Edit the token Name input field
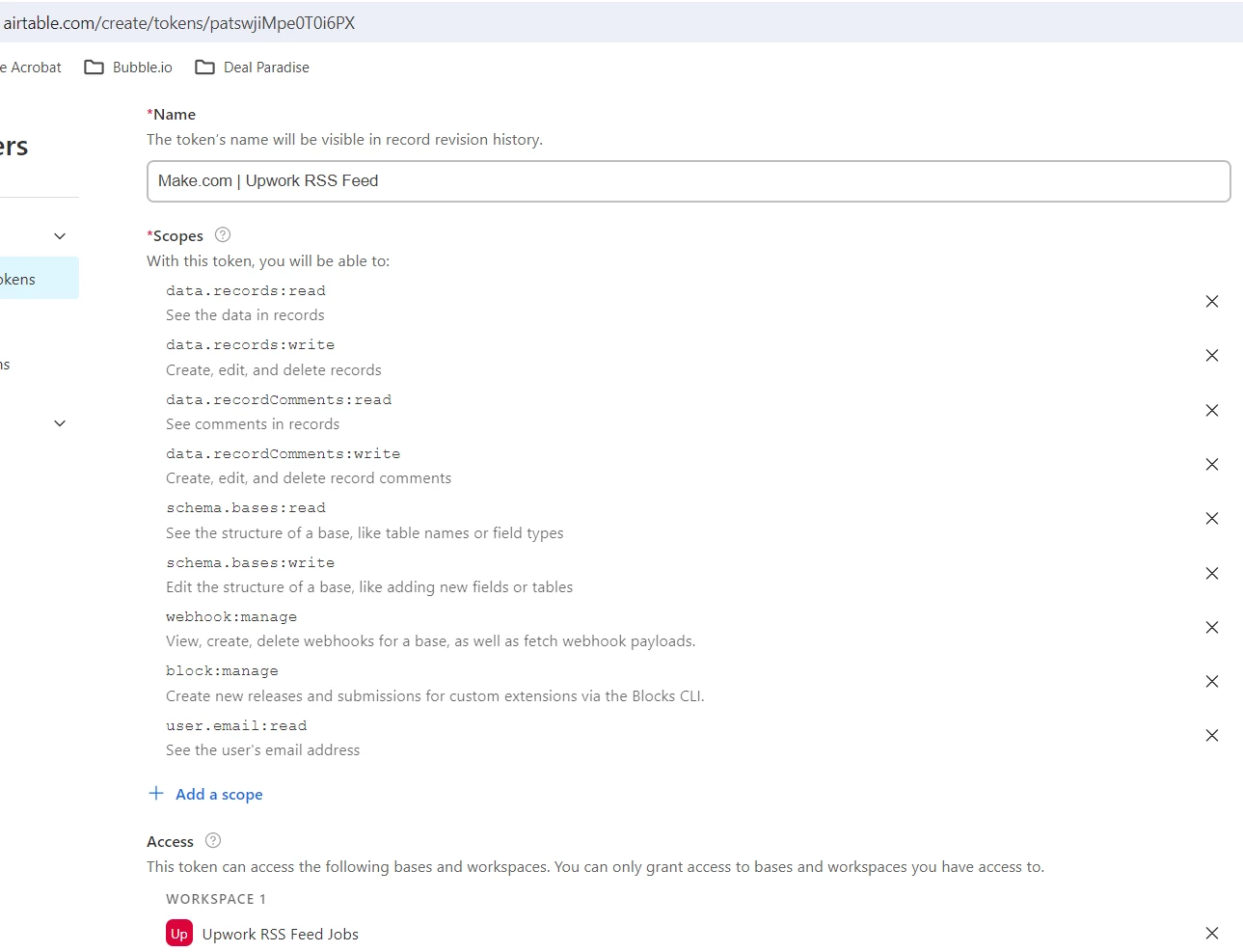This screenshot has height=952, width=1243. click(x=689, y=181)
